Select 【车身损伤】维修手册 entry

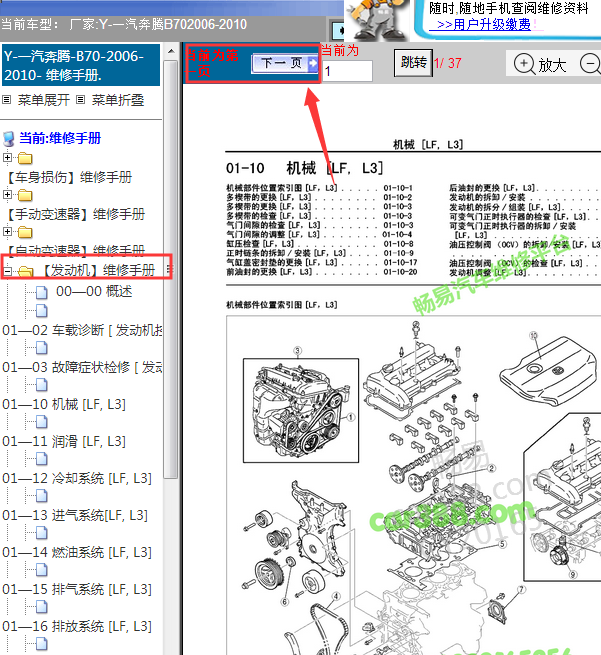pyautogui.click(x=69, y=177)
